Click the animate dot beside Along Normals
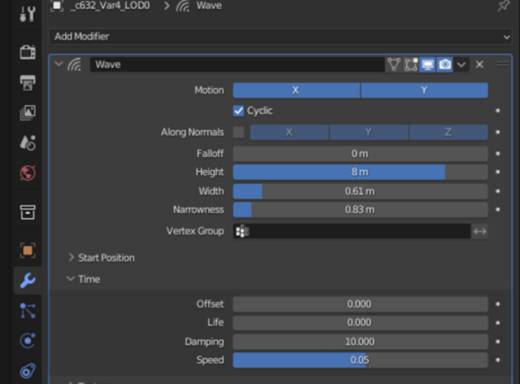Image resolution: width=520 pixels, height=384 pixels. 498,132
